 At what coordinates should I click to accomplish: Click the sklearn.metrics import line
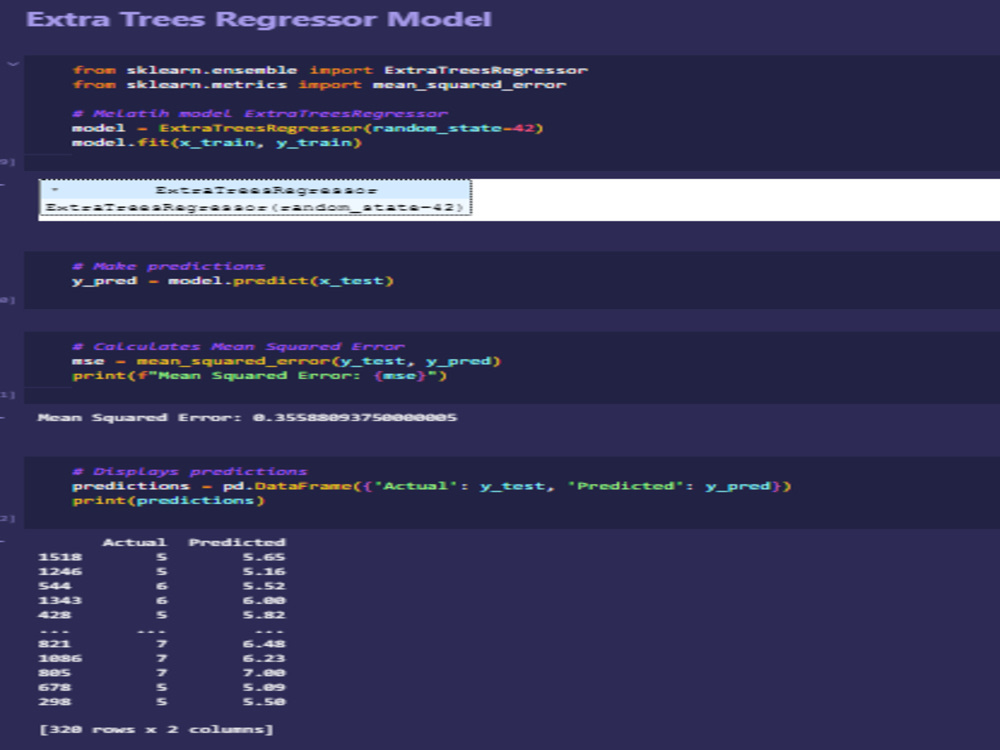click(x=319, y=85)
